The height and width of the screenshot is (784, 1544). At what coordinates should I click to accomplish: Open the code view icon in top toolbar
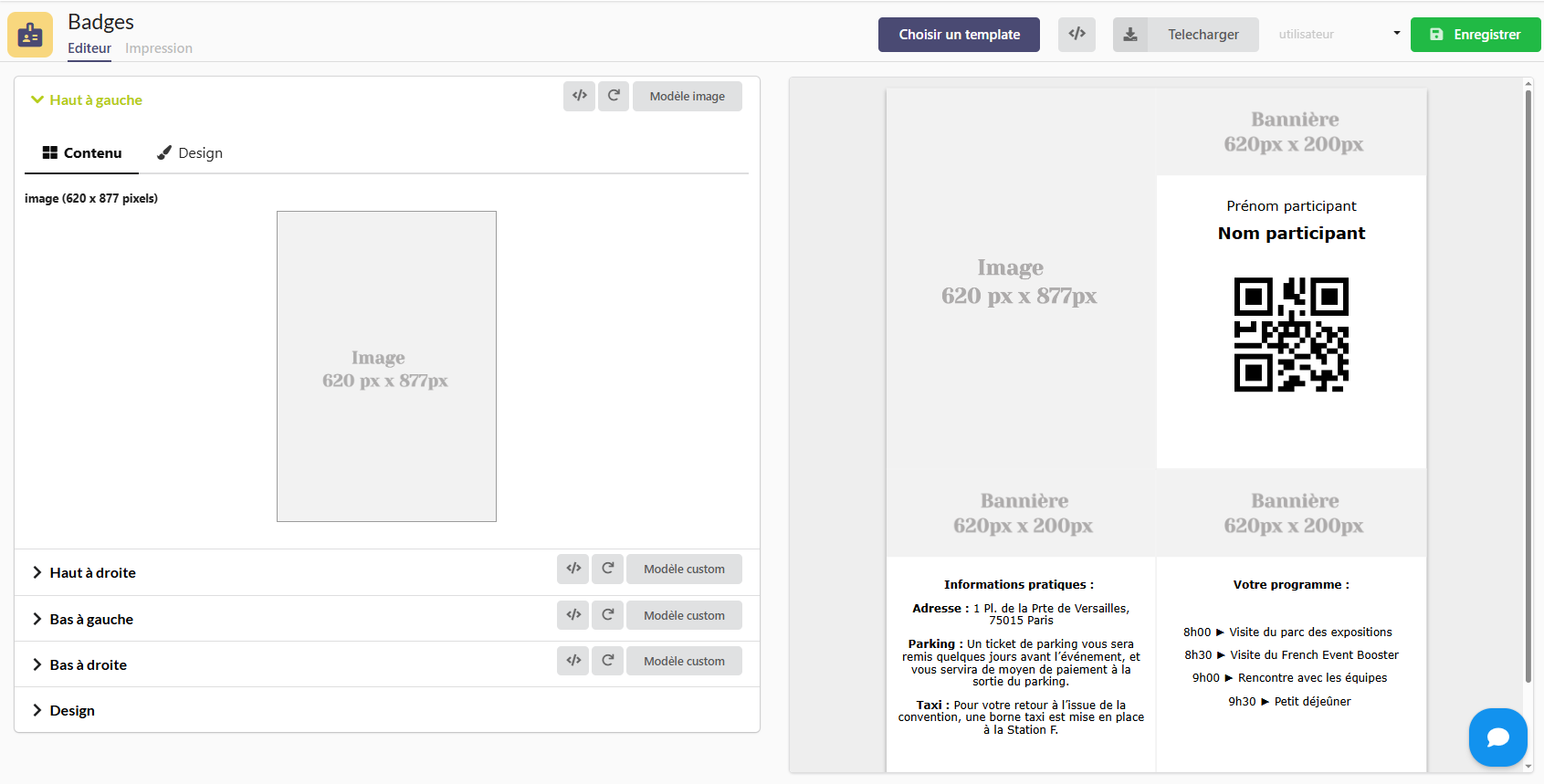pyautogui.click(x=1077, y=35)
